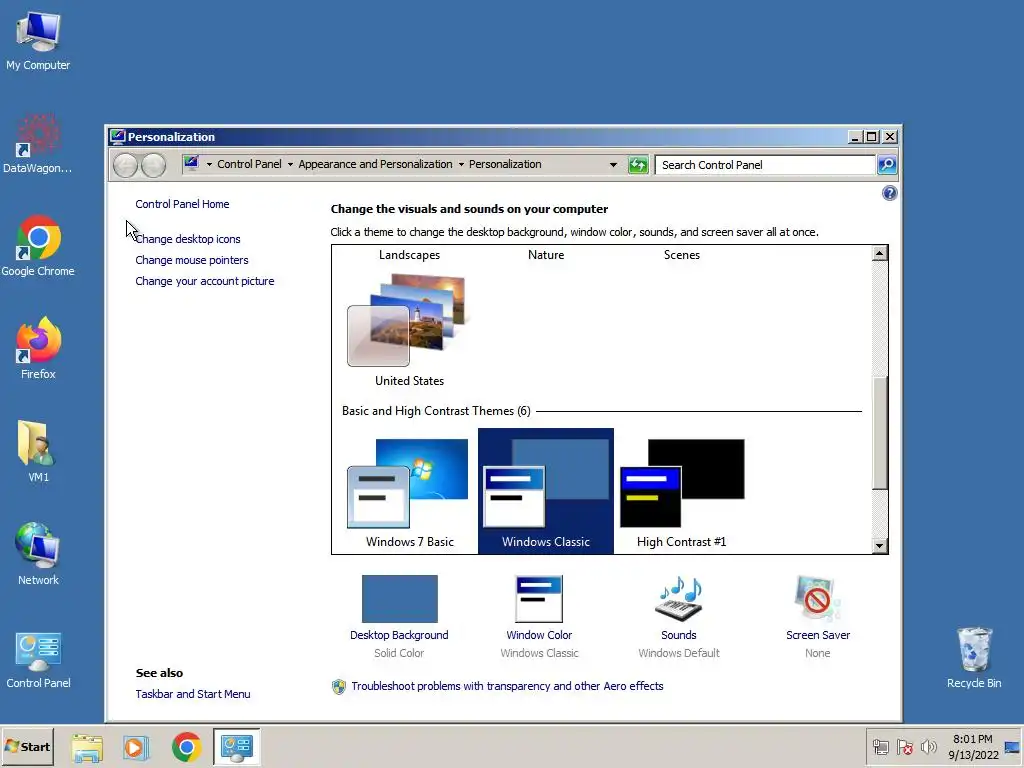
Task: Select the High Contrast #1 theme
Action: (682, 492)
